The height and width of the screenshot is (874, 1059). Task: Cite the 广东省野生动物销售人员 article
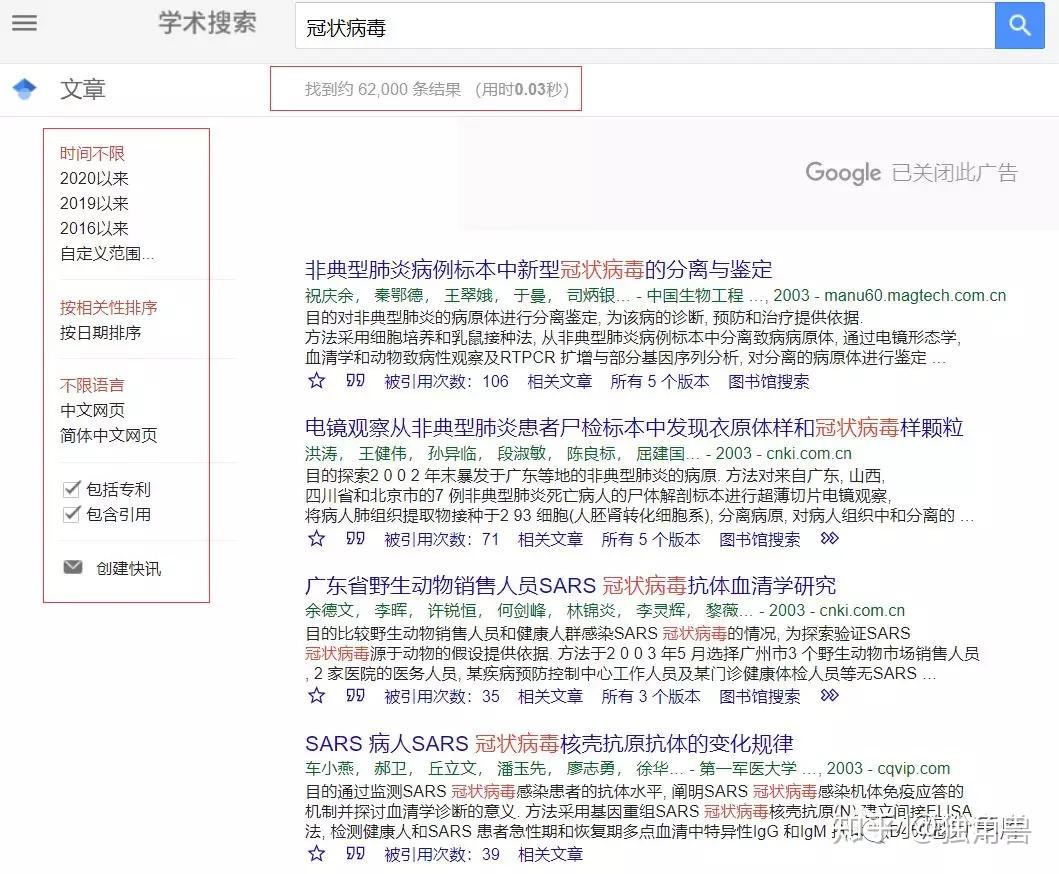[x=355, y=695]
